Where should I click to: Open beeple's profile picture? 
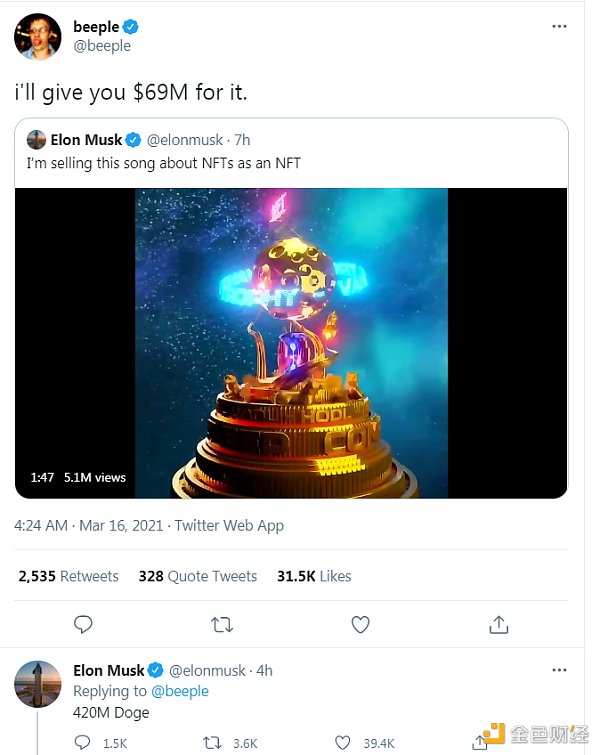point(38,37)
